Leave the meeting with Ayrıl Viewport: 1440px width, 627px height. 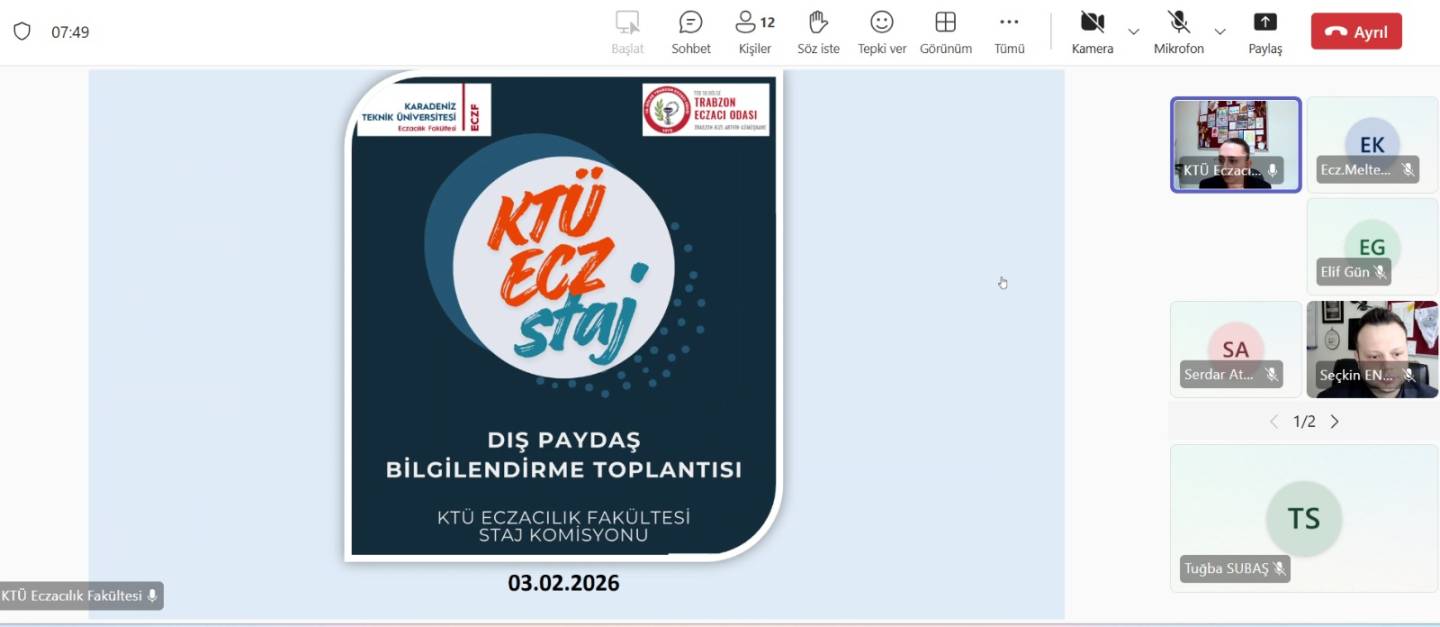pos(1356,32)
